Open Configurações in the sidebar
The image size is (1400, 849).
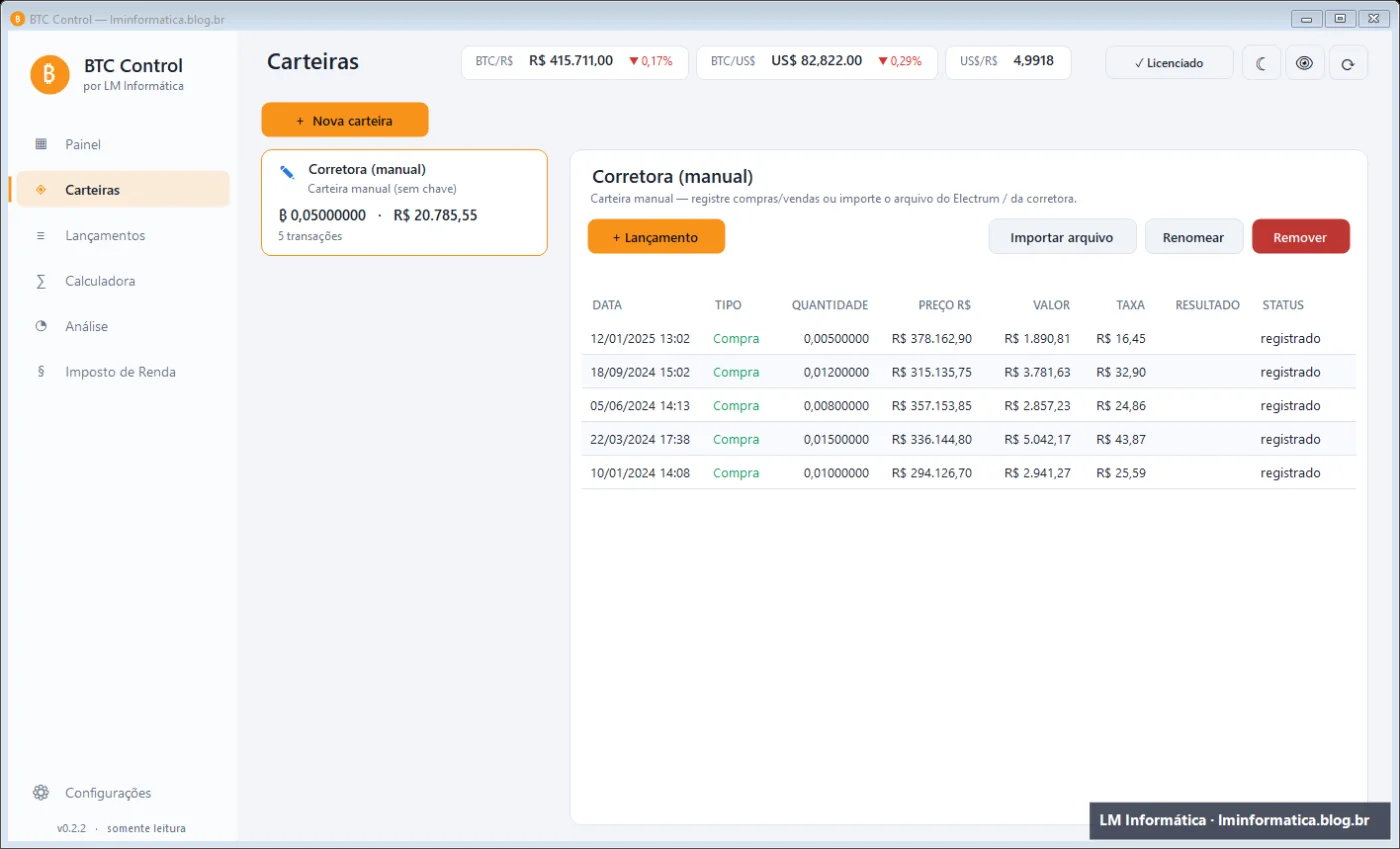(123, 793)
